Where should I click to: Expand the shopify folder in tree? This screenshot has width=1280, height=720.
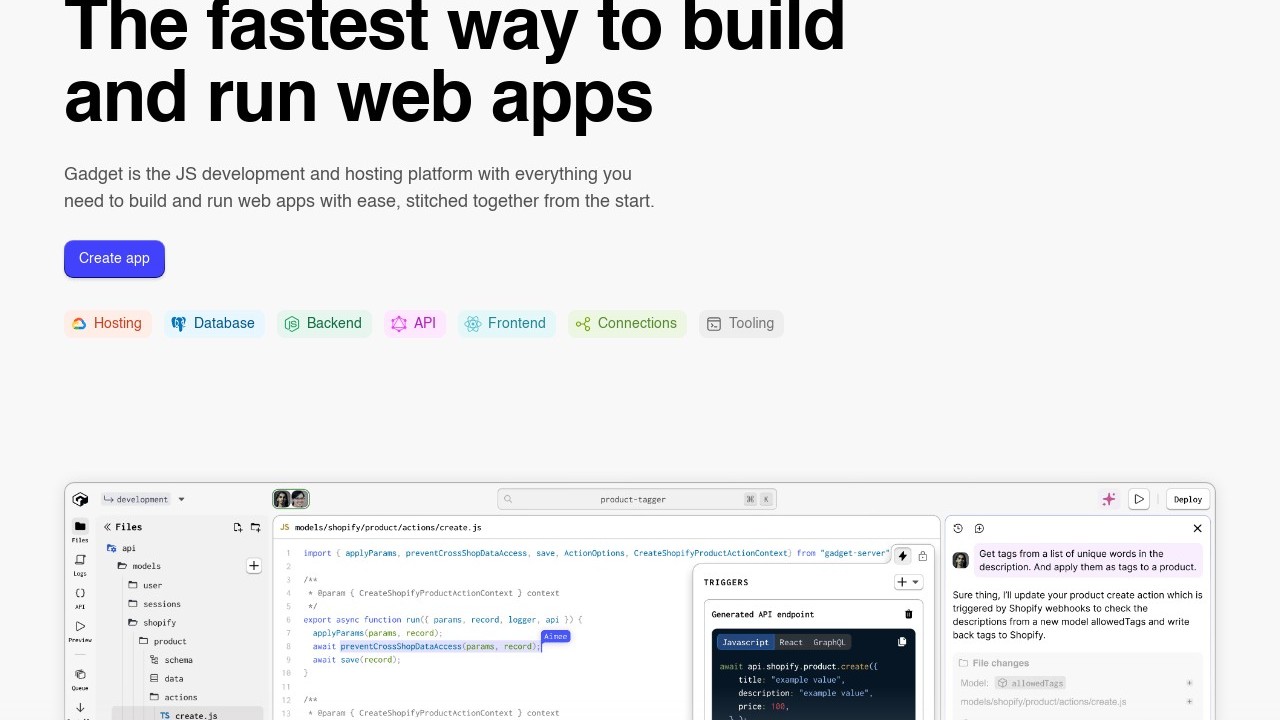click(x=159, y=622)
